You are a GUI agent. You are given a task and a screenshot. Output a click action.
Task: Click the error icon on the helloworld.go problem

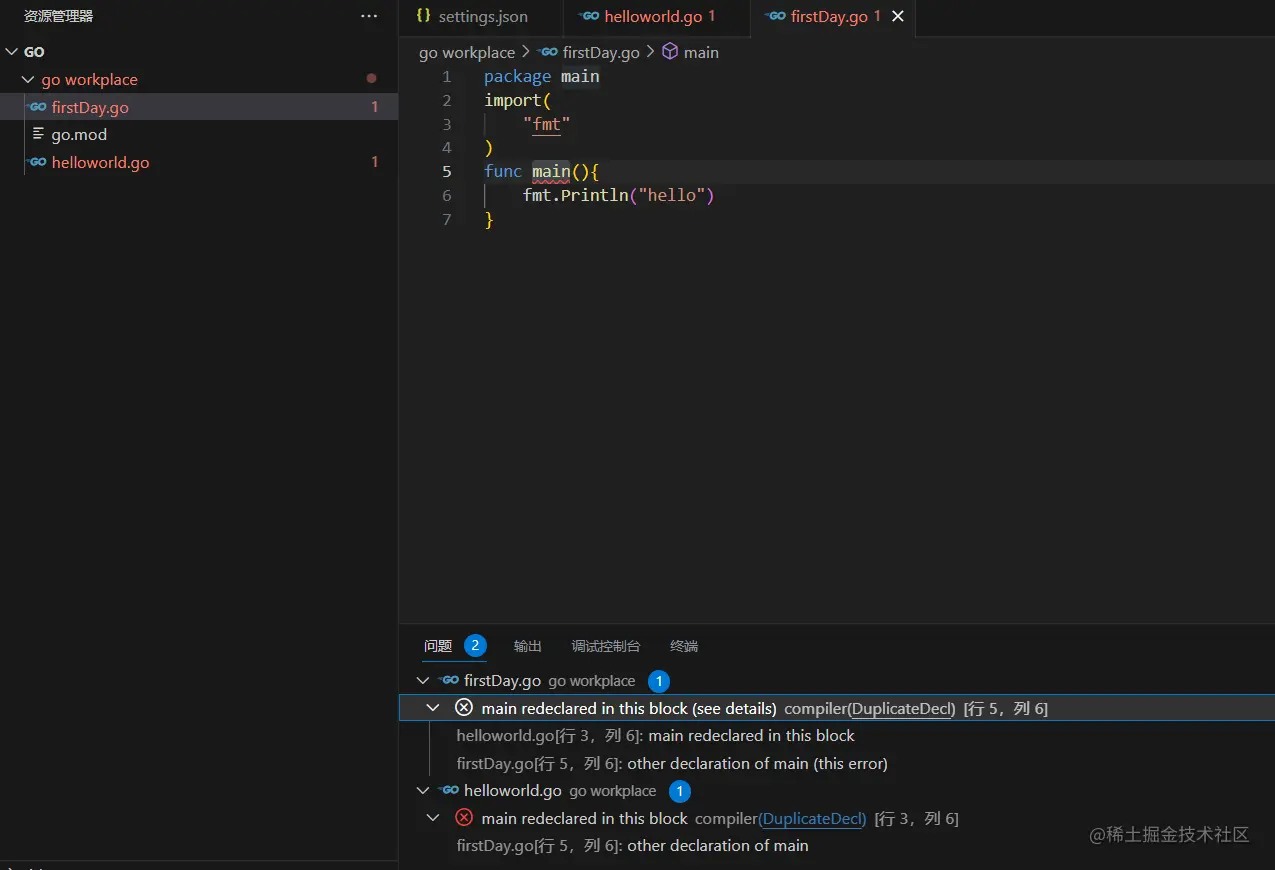[x=464, y=817]
